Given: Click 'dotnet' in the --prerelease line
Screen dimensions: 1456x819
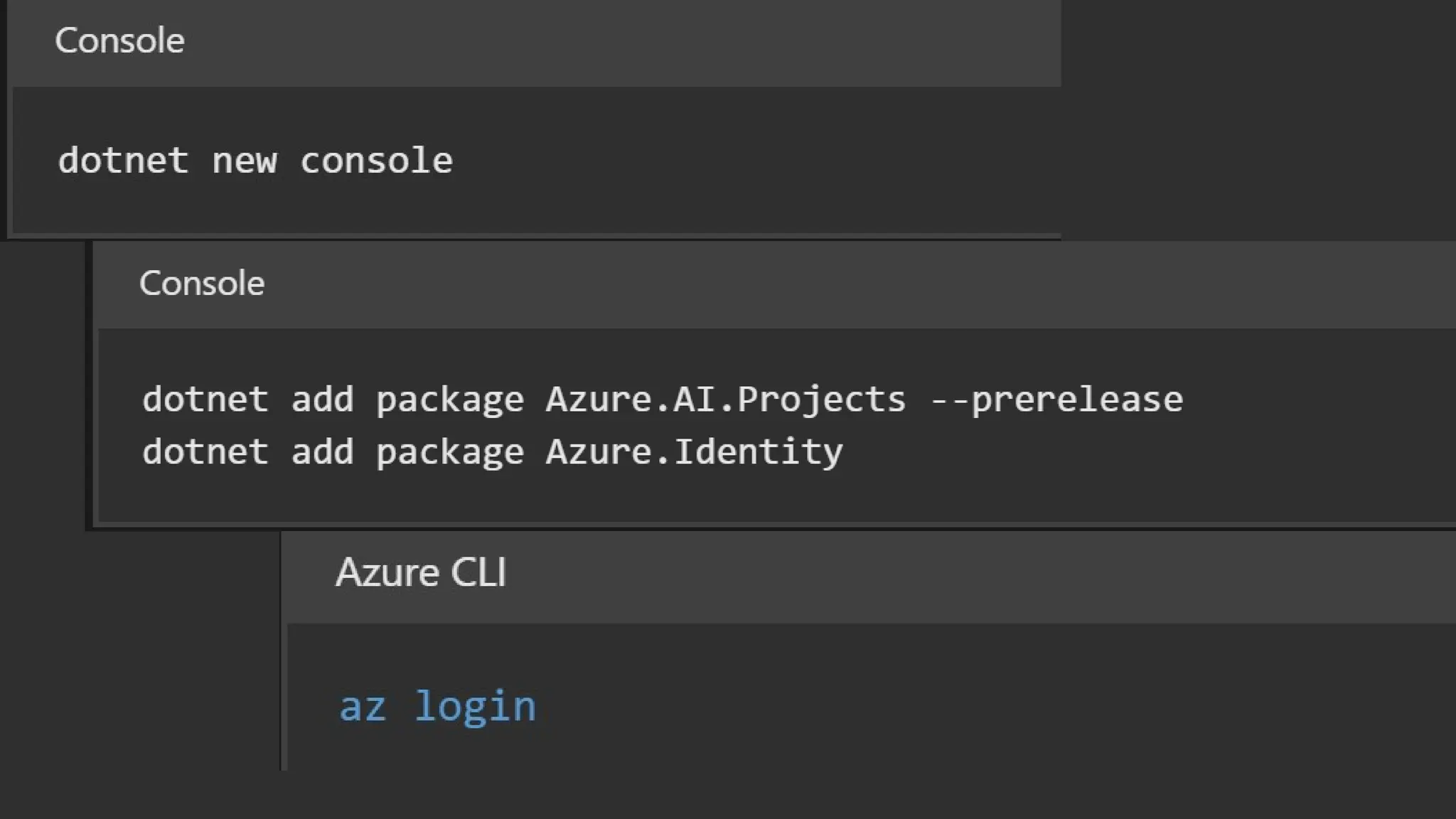Looking at the screenshot, I should point(205,400).
